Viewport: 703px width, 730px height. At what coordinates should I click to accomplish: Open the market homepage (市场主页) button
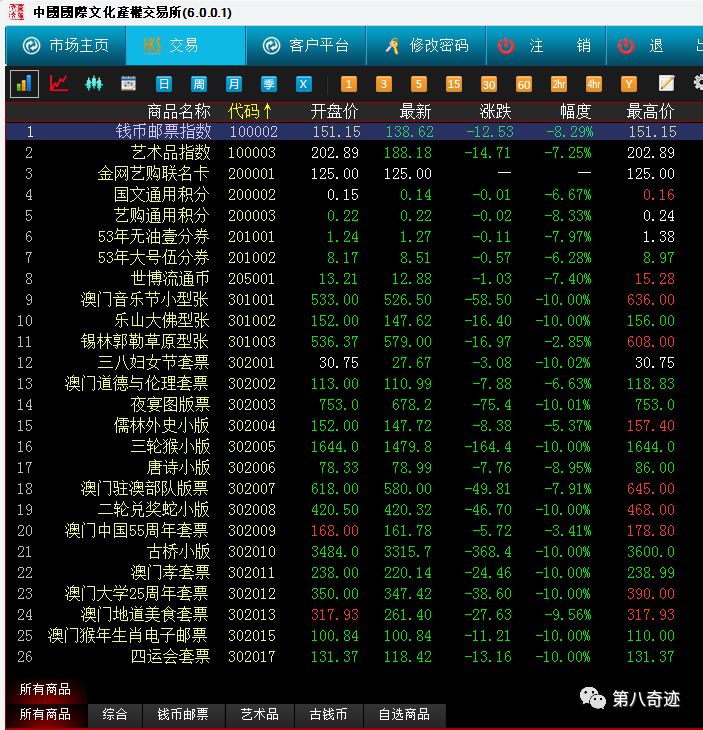pos(66,46)
